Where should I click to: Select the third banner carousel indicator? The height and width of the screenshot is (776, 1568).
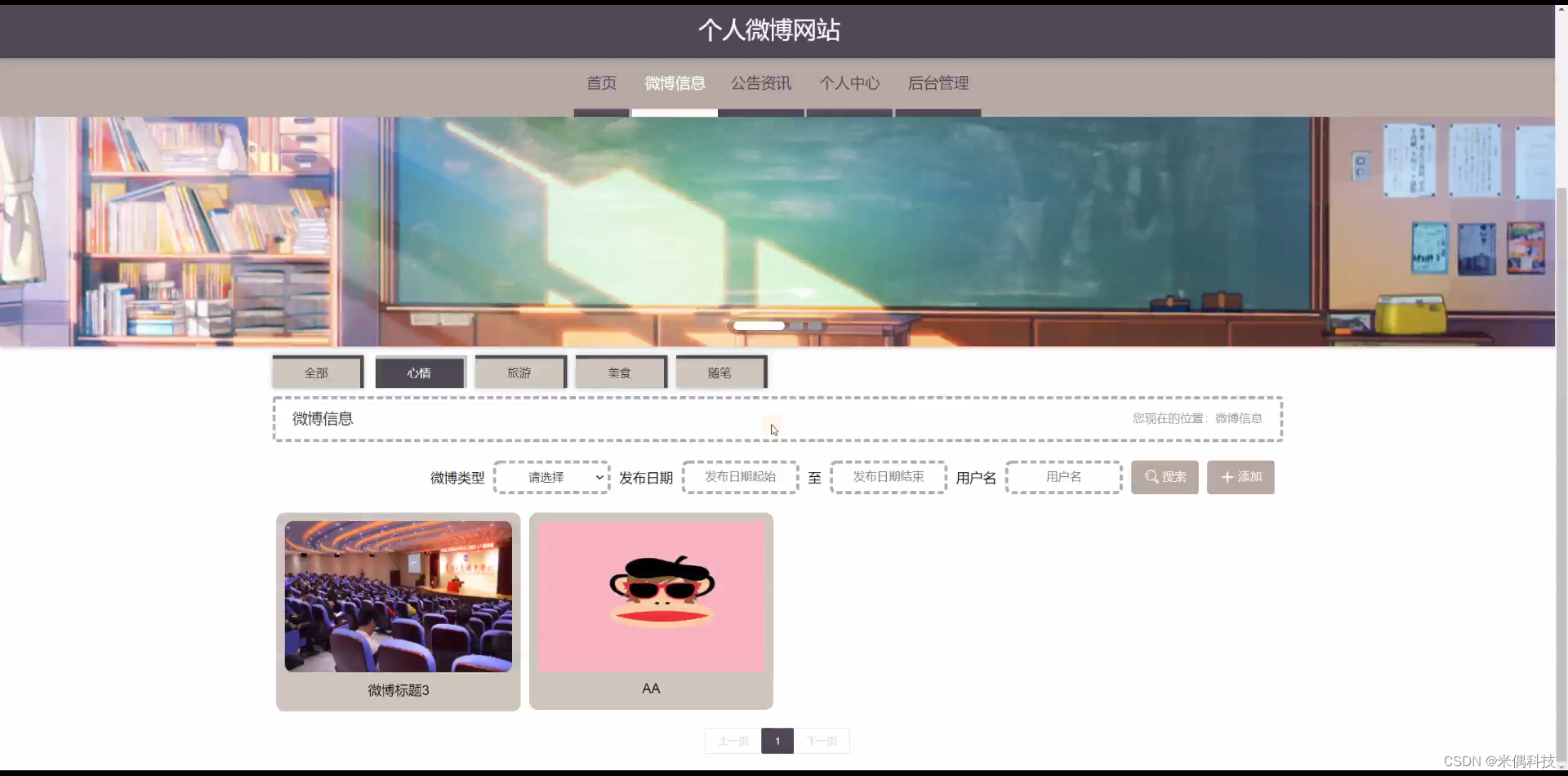(815, 326)
